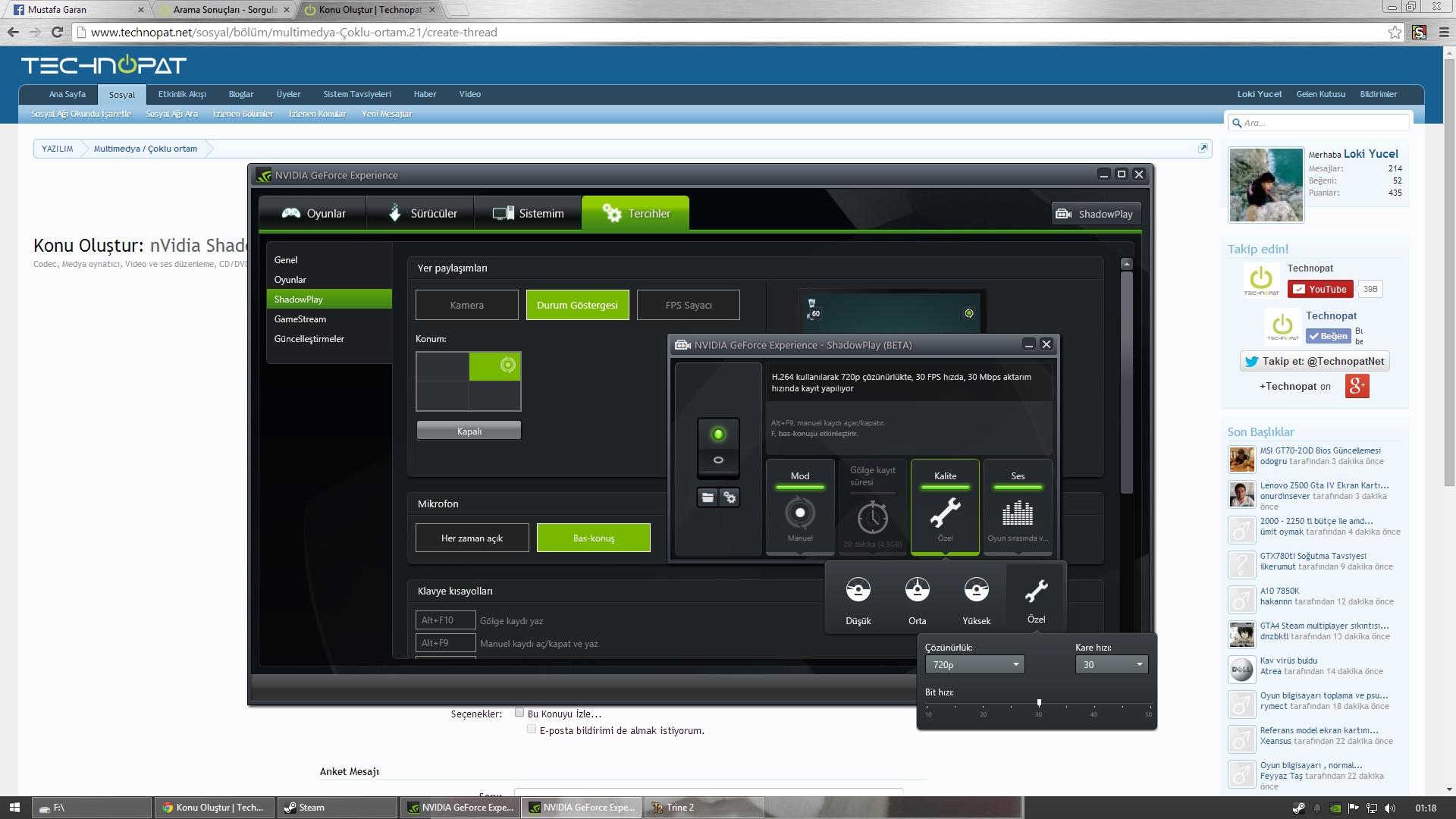Open the ShadowPlay recordings folder icon
The height and width of the screenshot is (819, 1456).
(708, 497)
